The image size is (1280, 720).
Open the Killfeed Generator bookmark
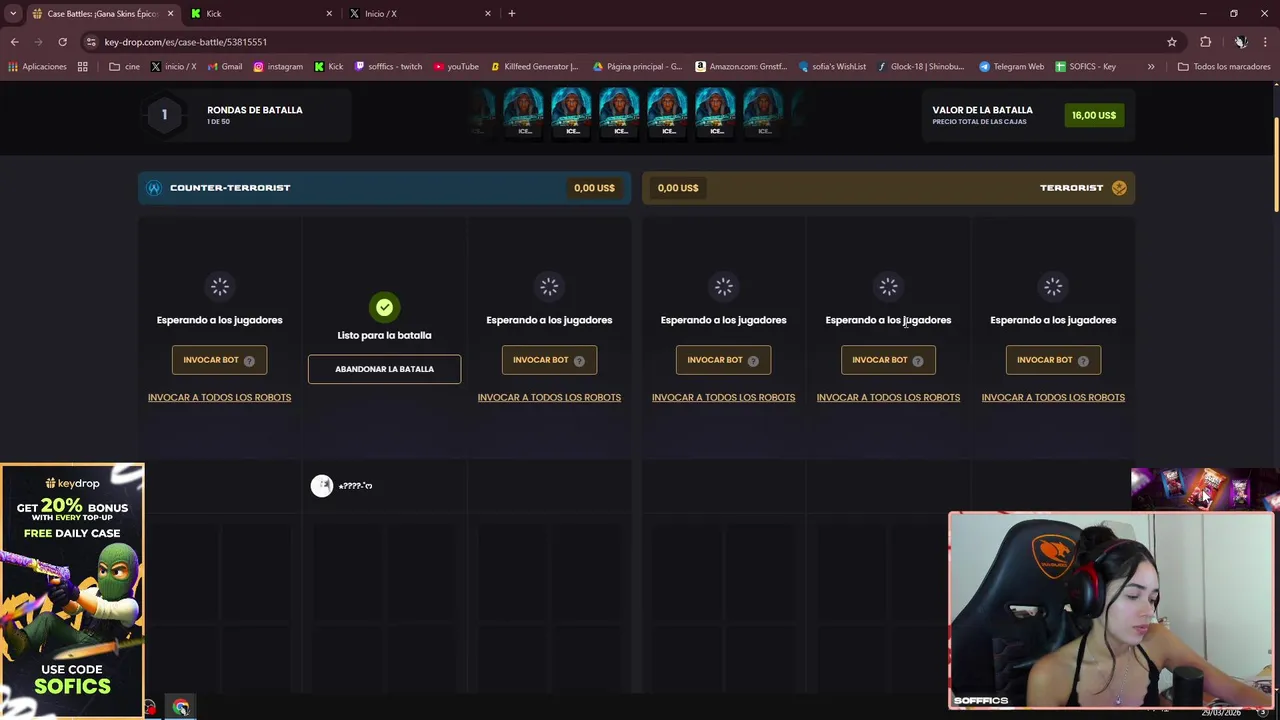534,67
